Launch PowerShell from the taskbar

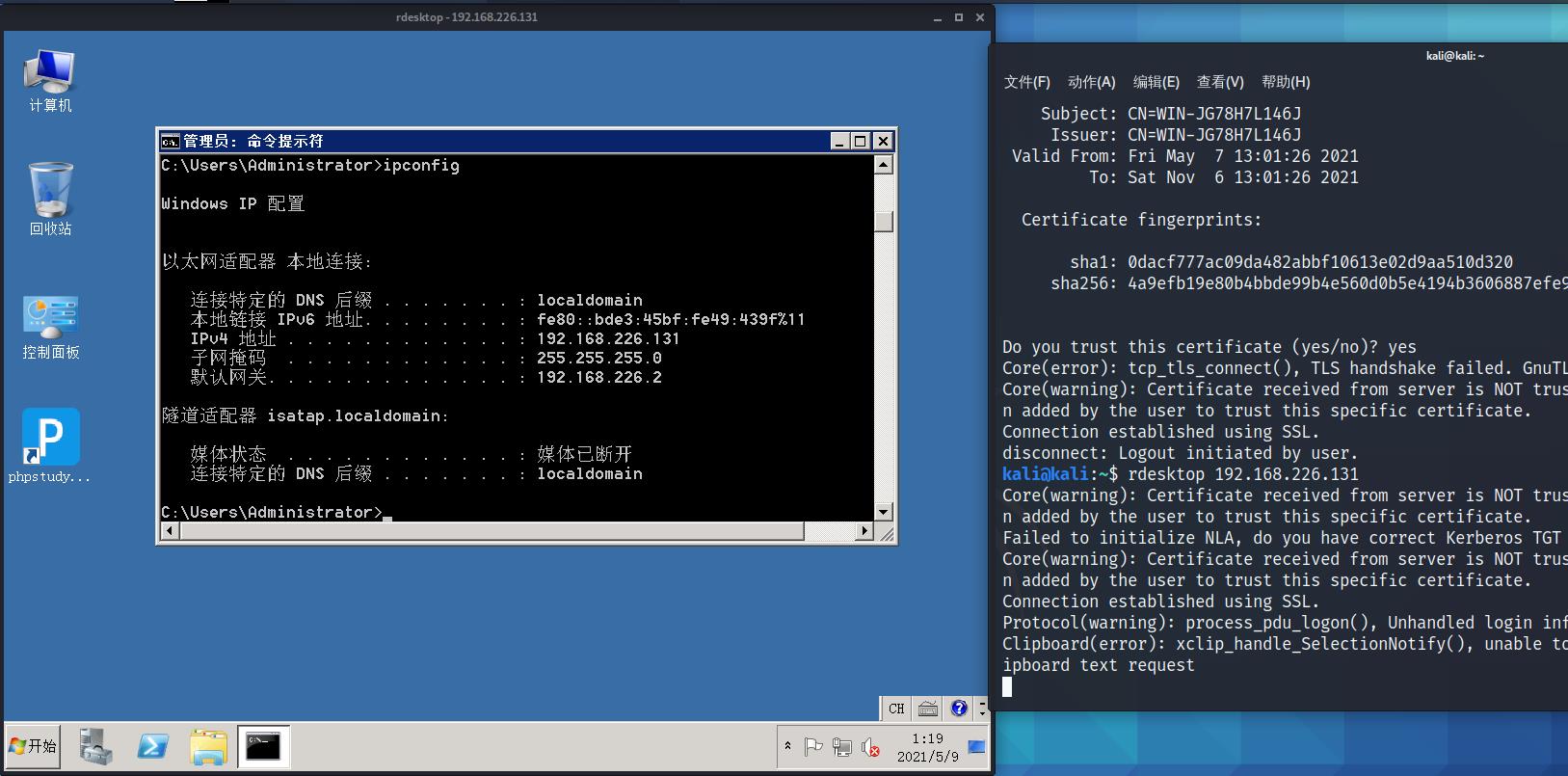click(152, 746)
